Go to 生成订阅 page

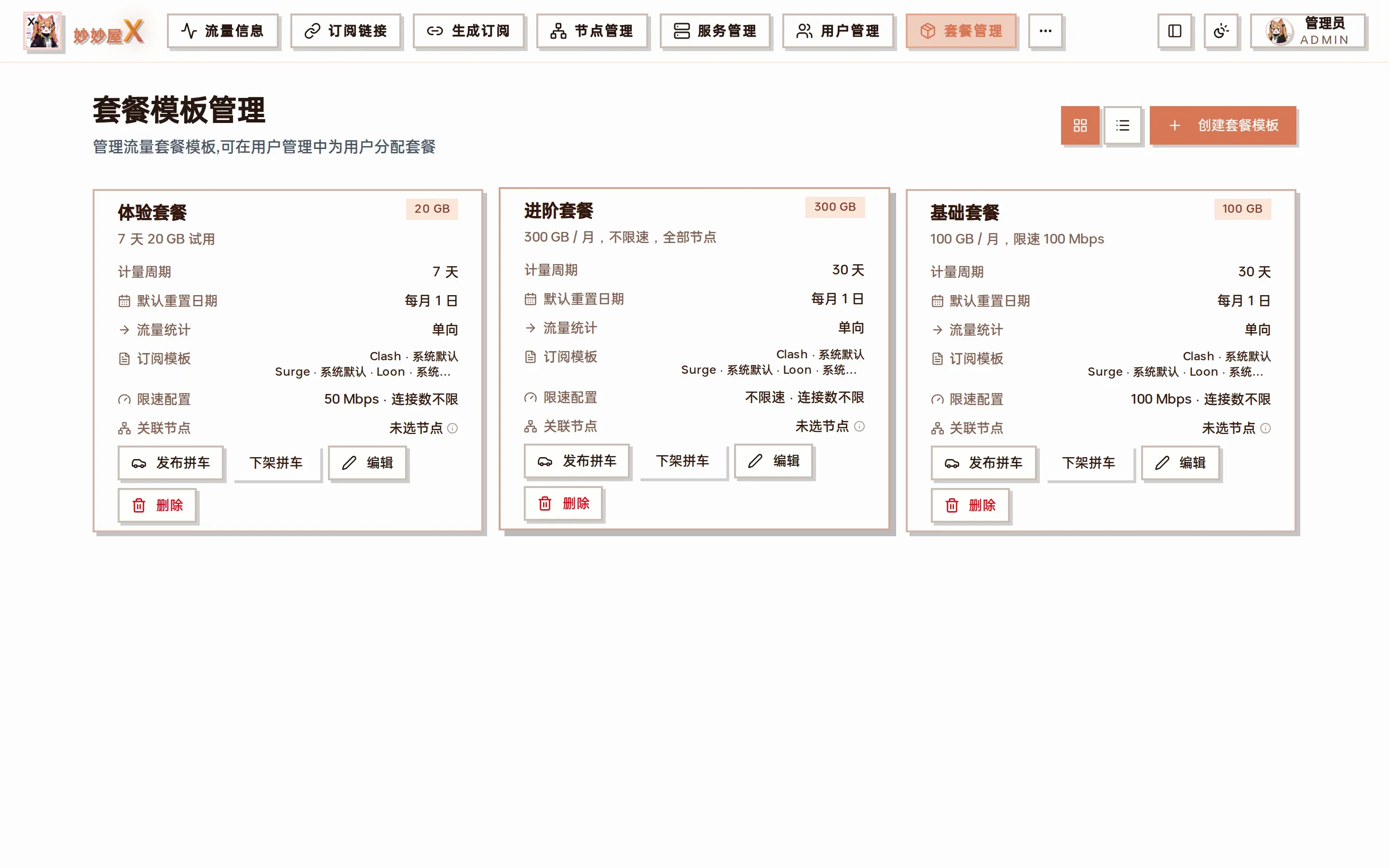coord(468,31)
